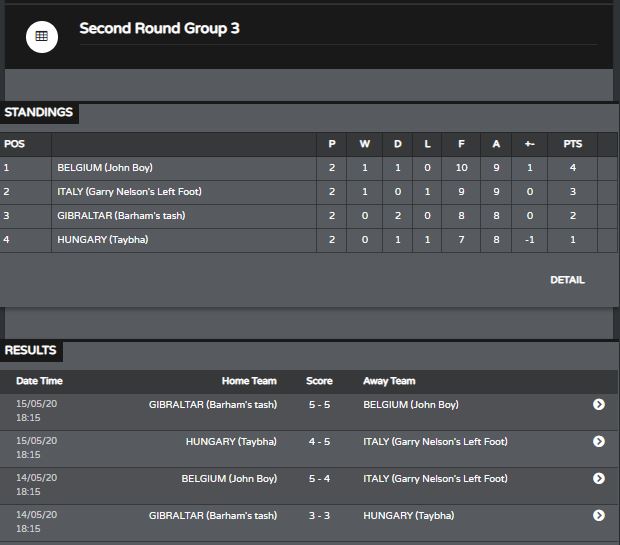Select GIBRALTAR (Barham's tash) in standings
Screen dimensions: 620x545
tap(121, 216)
